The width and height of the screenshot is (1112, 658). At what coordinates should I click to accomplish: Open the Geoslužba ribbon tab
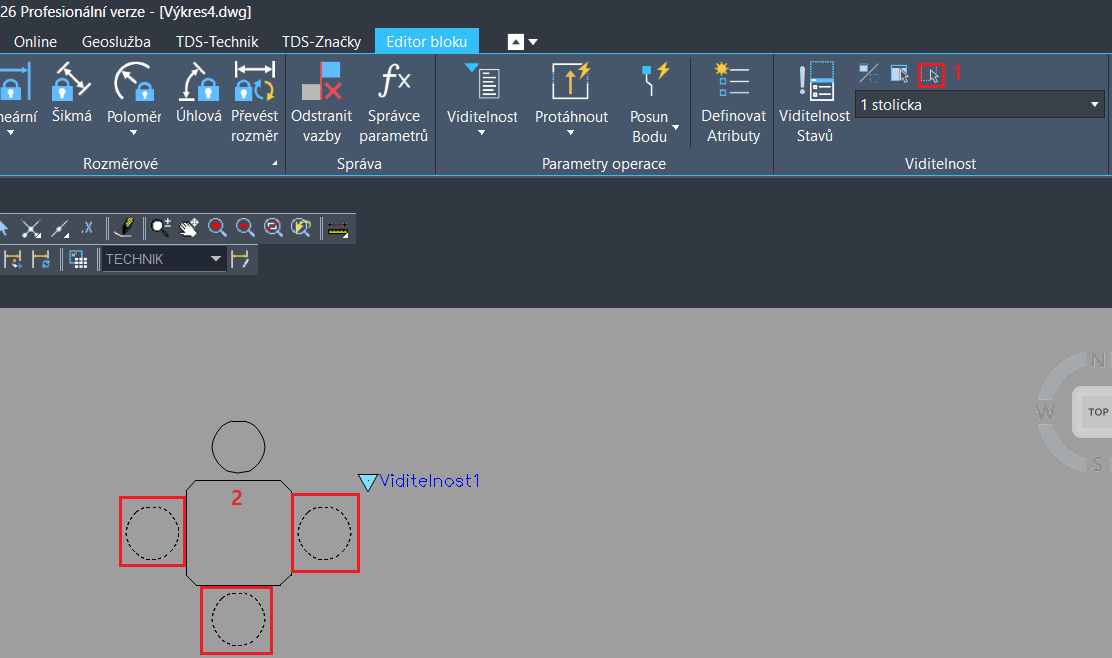point(116,41)
